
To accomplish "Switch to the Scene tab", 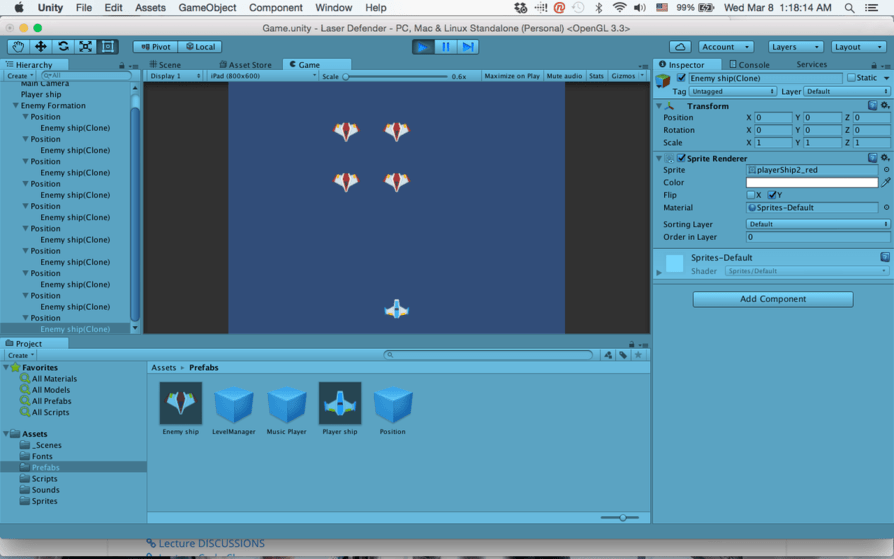I will coord(165,64).
